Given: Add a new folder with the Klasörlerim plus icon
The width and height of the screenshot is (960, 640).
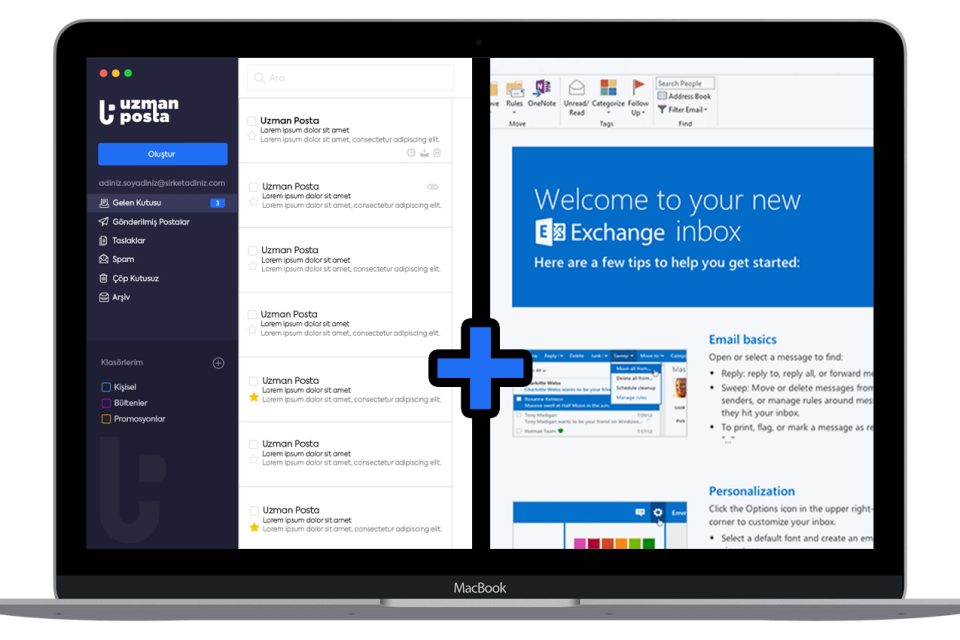Looking at the screenshot, I should (218, 363).
